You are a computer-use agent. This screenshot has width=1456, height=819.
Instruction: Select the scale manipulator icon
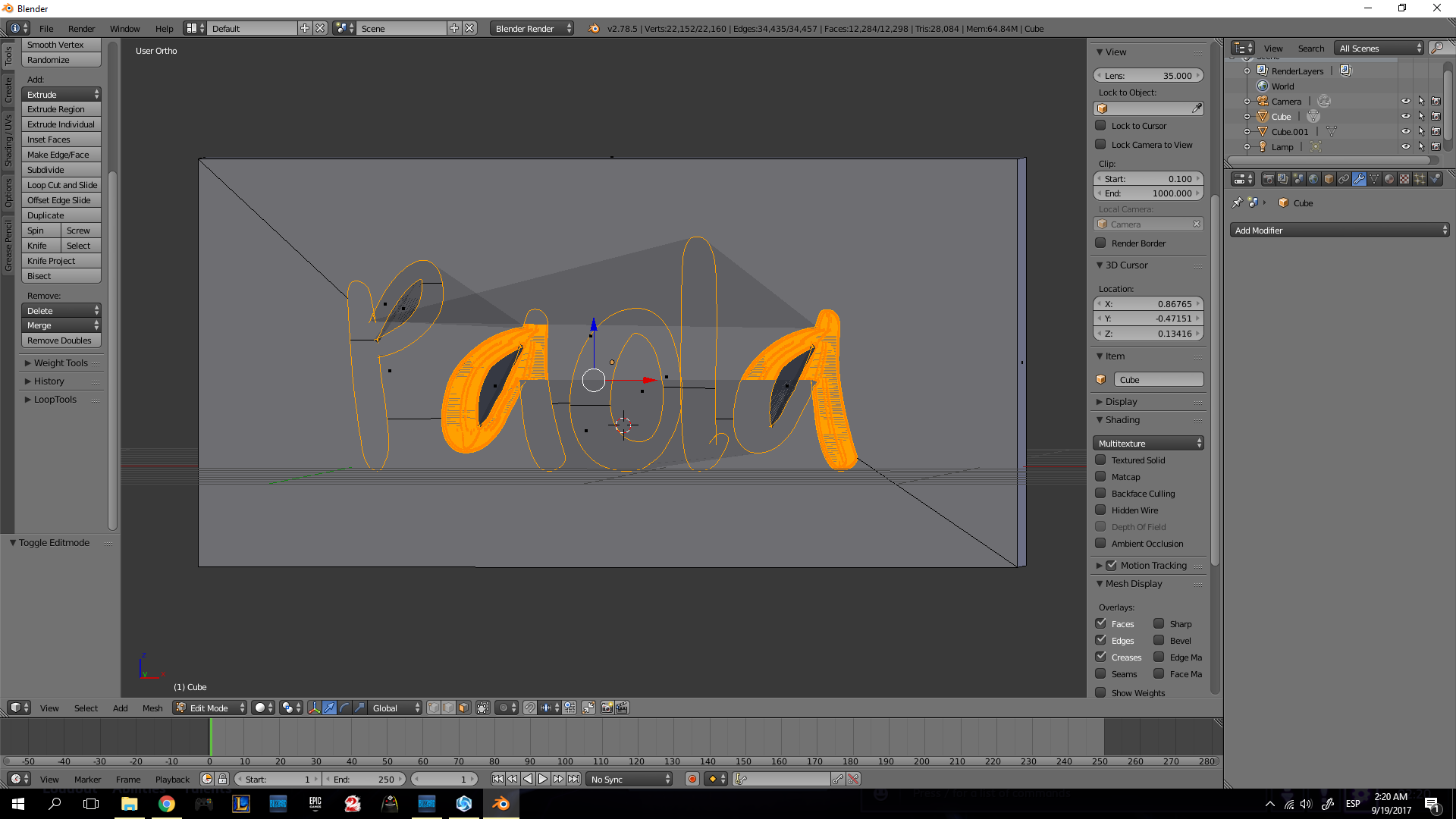[x=359, y=708]
